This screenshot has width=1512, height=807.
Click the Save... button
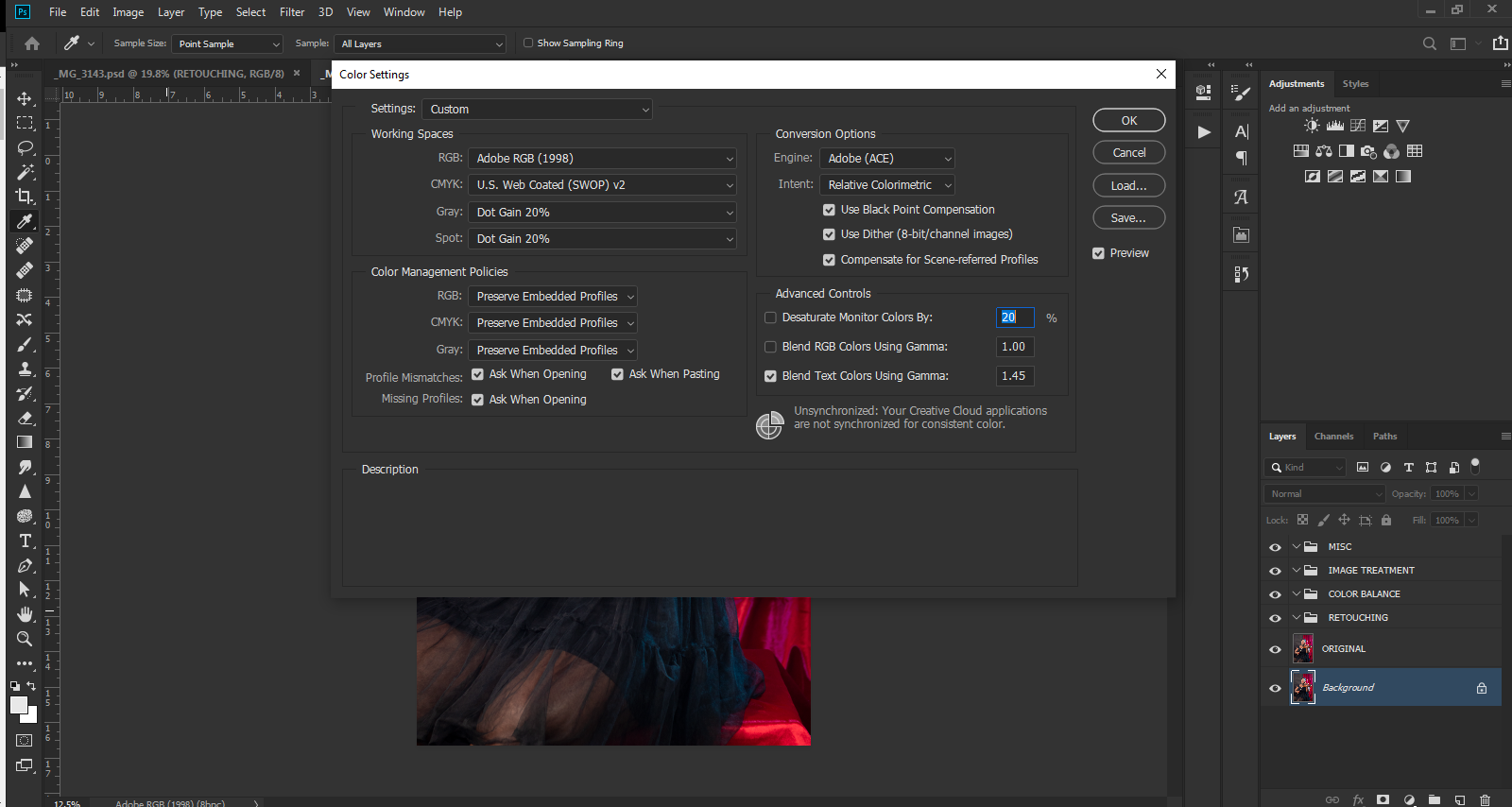tap(1129, 218)
